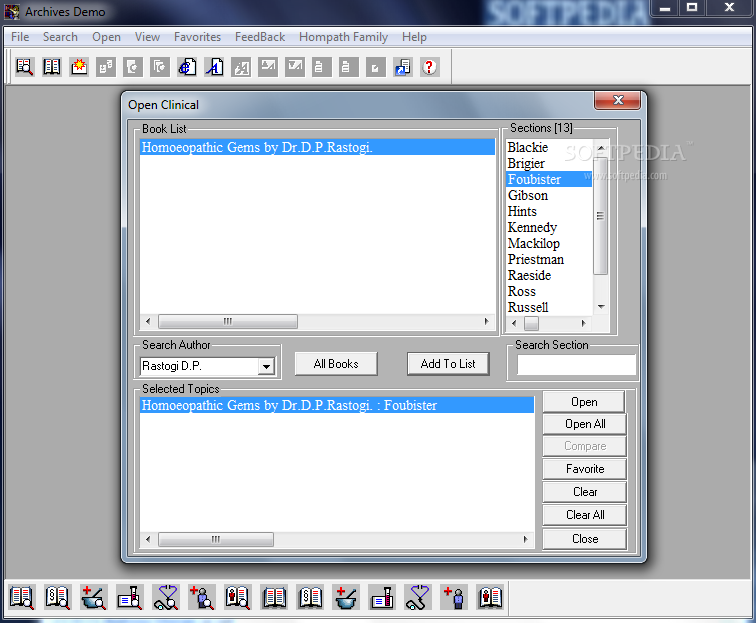This screenshot has width=756, height=623.
Task: Click the test tube with magnifier icon
Action: (x=130, y=597)
